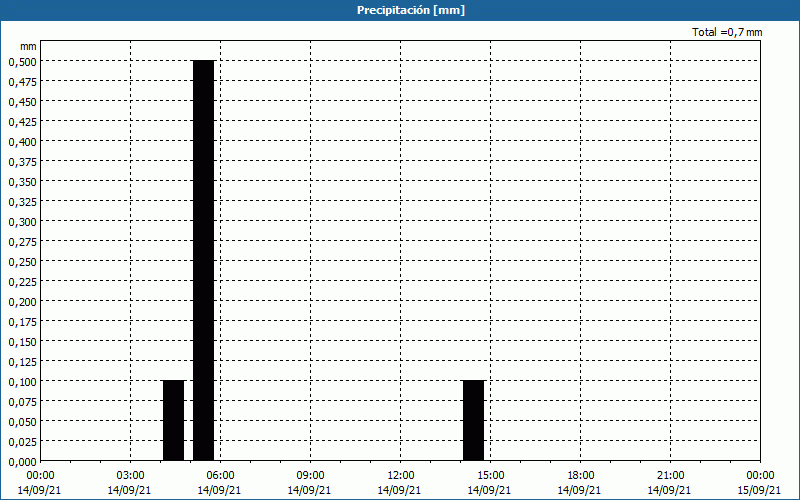Click the 0,325 y-axis label
The height and width of the screenshot is (500, 800).
[x=22, y=202]
